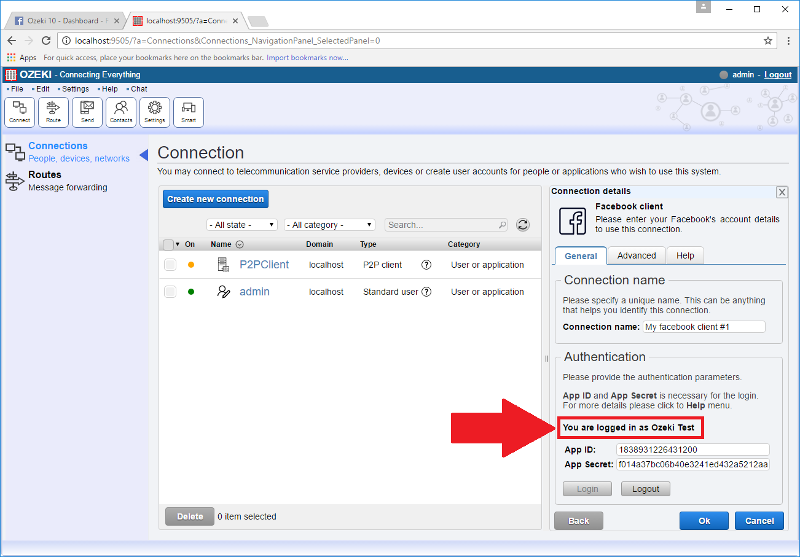Open the Contacts toolbar icon
Screen dimensions: 800x557
[x=121, y=111]
